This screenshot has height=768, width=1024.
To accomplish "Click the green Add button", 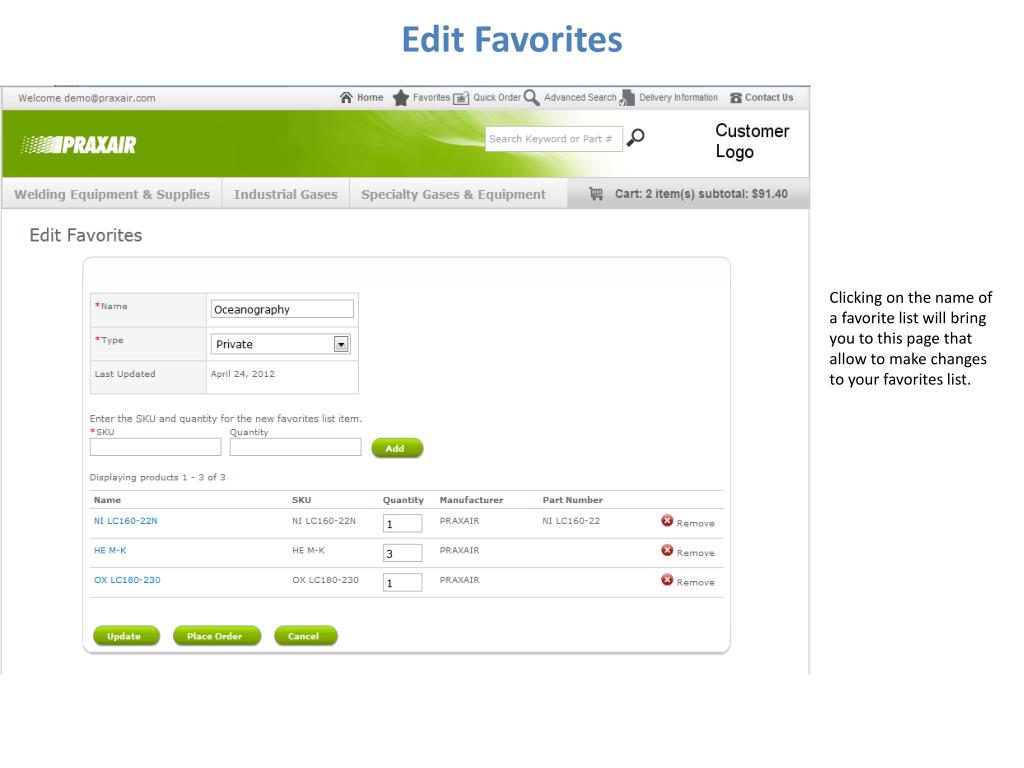I will (397, 448).
